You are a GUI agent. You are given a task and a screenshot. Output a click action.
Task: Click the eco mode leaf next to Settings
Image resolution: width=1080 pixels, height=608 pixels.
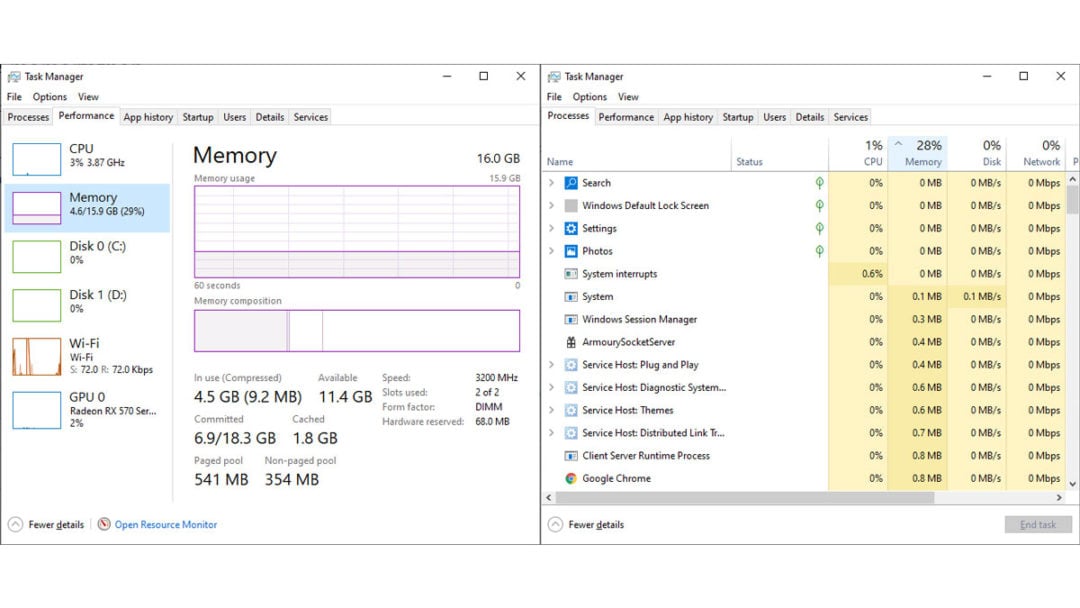click(x=819, y=228)
